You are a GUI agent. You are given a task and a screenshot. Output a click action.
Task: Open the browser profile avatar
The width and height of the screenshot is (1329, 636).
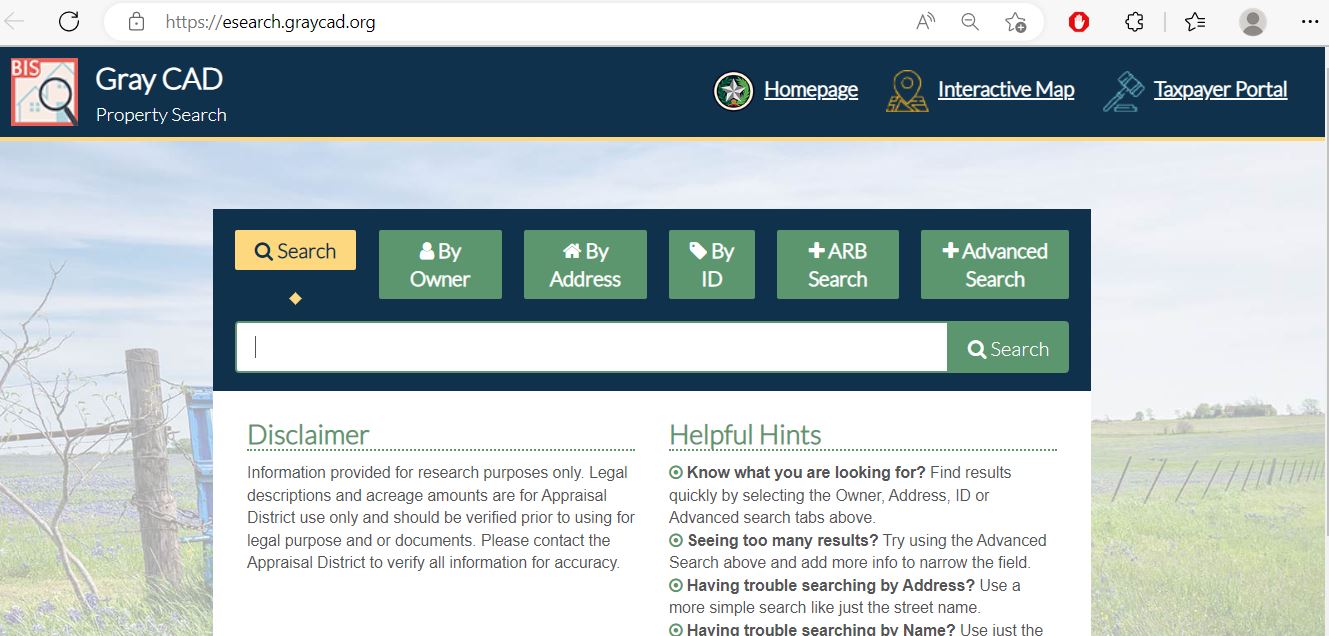[x=1252, y=21]
